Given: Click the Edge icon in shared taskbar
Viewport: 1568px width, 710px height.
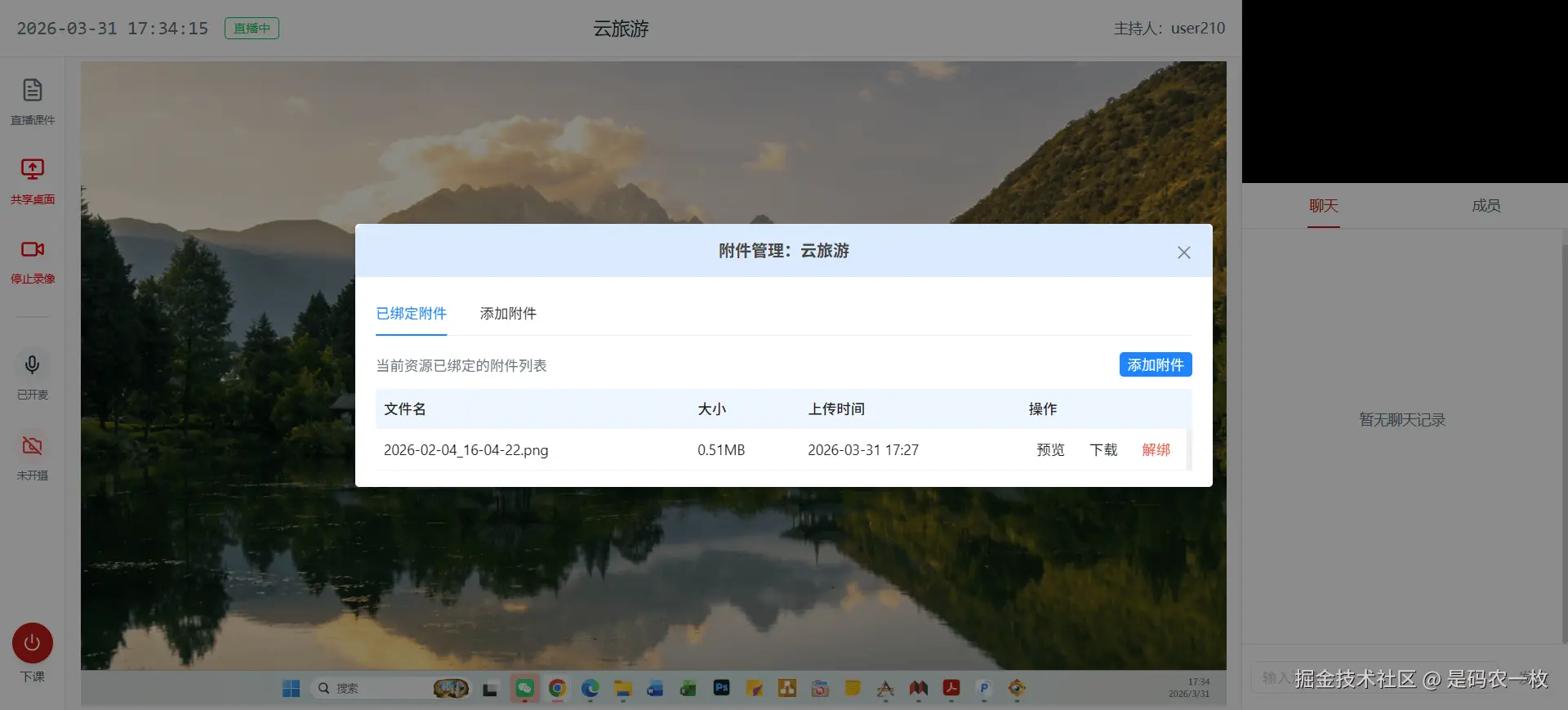Looking at the screenshot, I should tap(590, 689).
